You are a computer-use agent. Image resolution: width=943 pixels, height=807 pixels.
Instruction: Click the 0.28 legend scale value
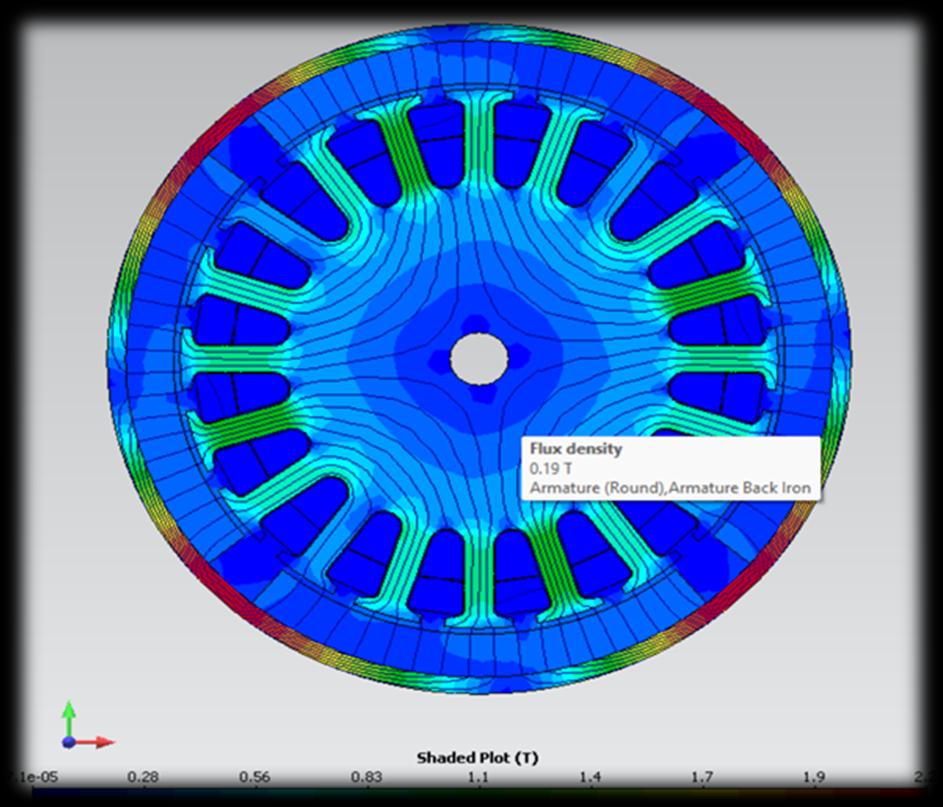click(143, 777)
